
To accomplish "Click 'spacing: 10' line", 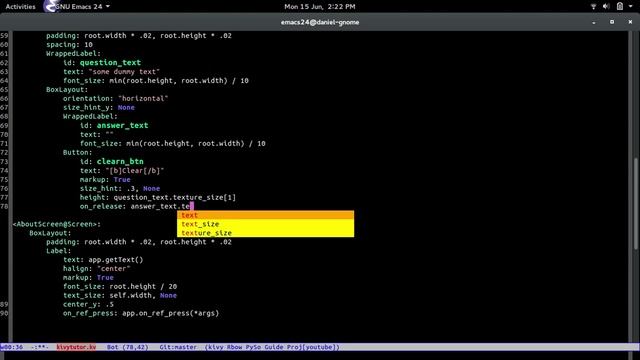I will point(69,44).
